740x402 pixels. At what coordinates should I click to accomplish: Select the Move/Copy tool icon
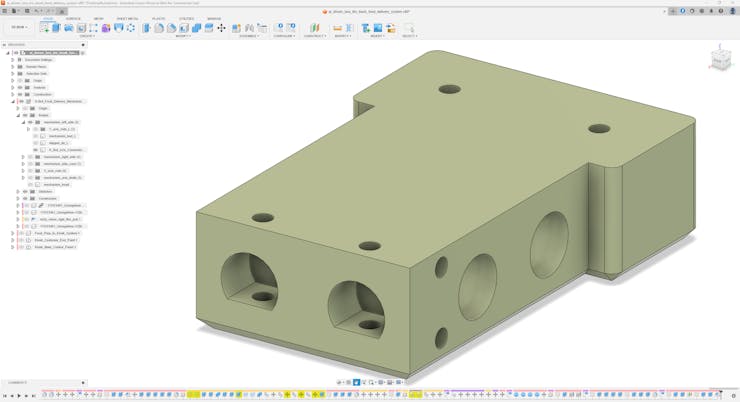click(x=221, y=28)
